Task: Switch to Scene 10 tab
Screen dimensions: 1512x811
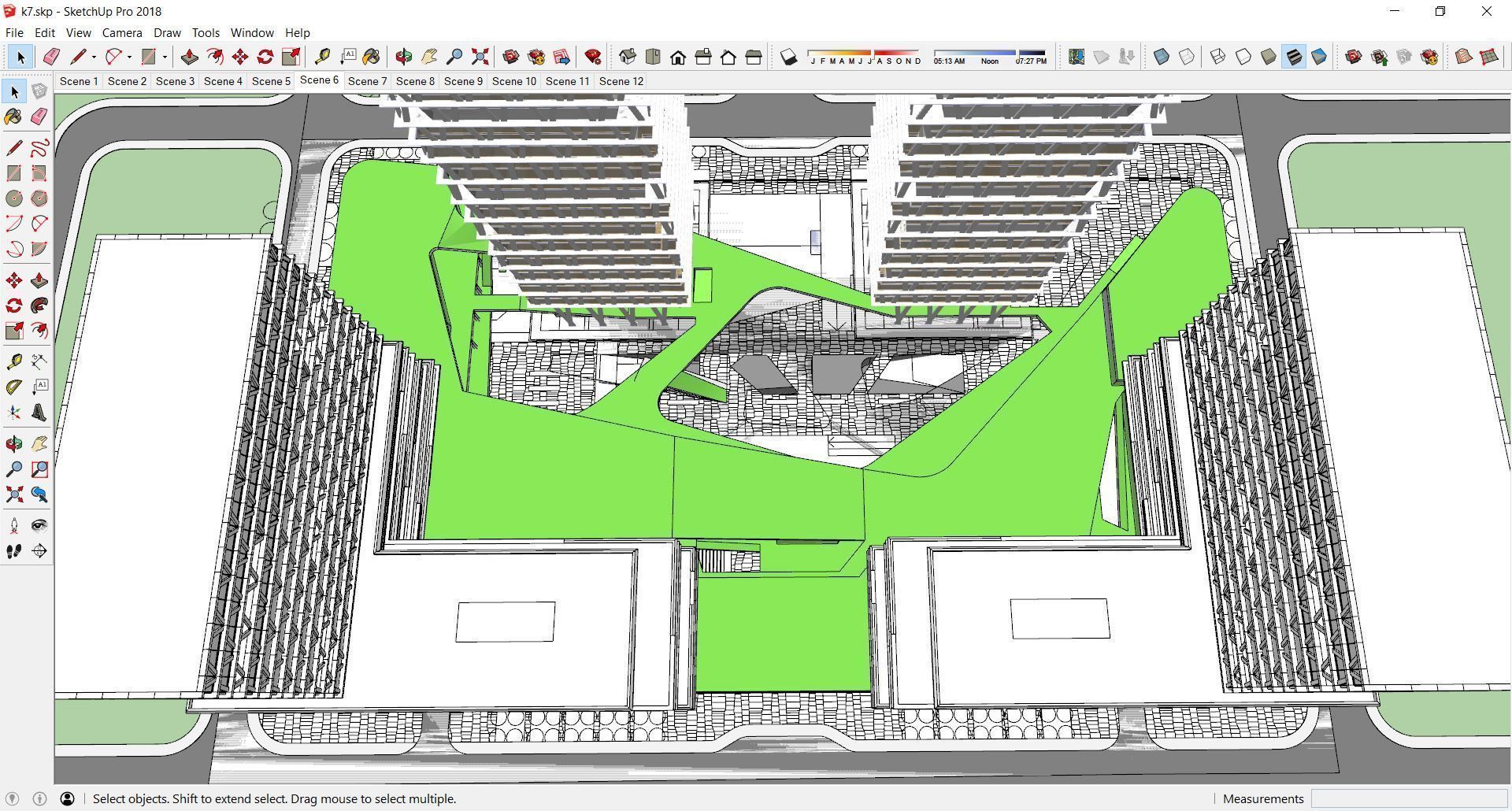Action: click(x=514, y=81)
